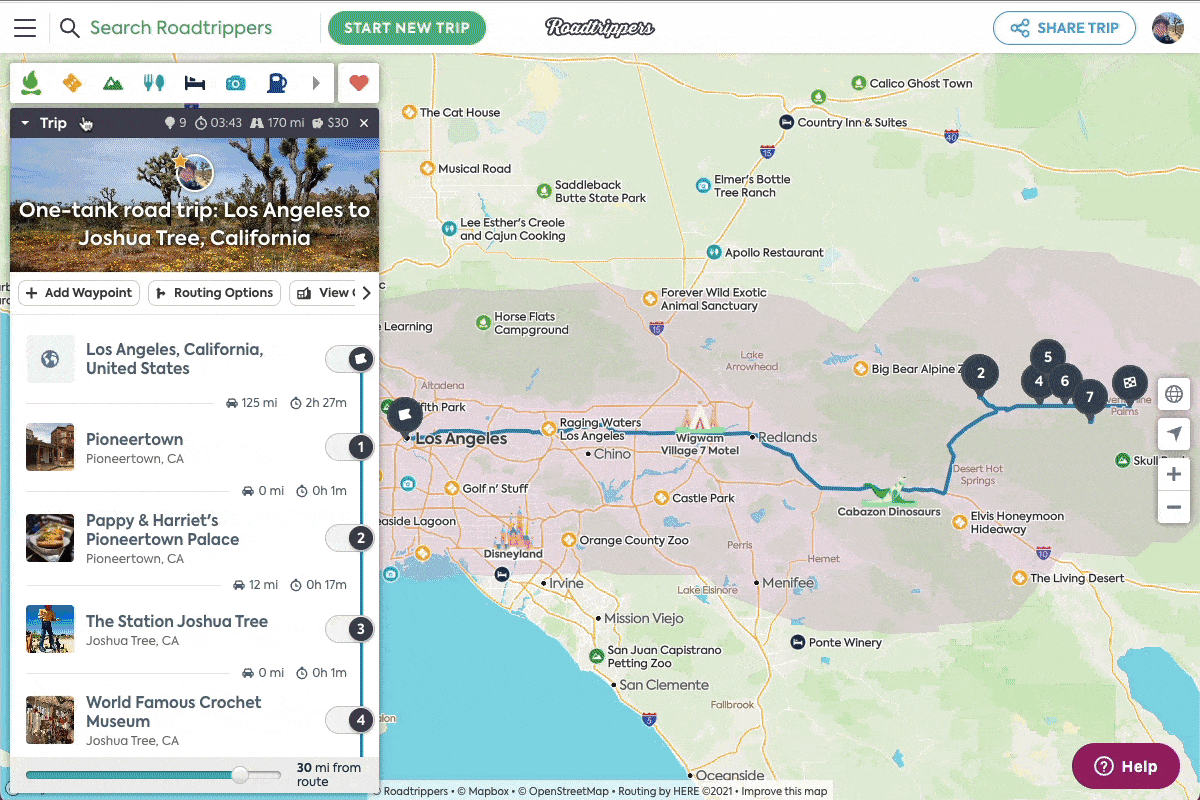Screen dimensions: 1200x800
Task: Select the camera sights category icon
Action: (235, 83)
